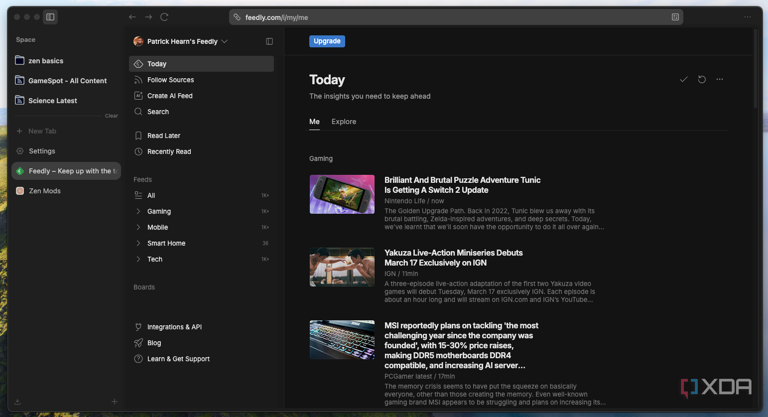This screenshot has width=768, height=417.
Task: Select the All feeds row
Action: coord(201,196)
